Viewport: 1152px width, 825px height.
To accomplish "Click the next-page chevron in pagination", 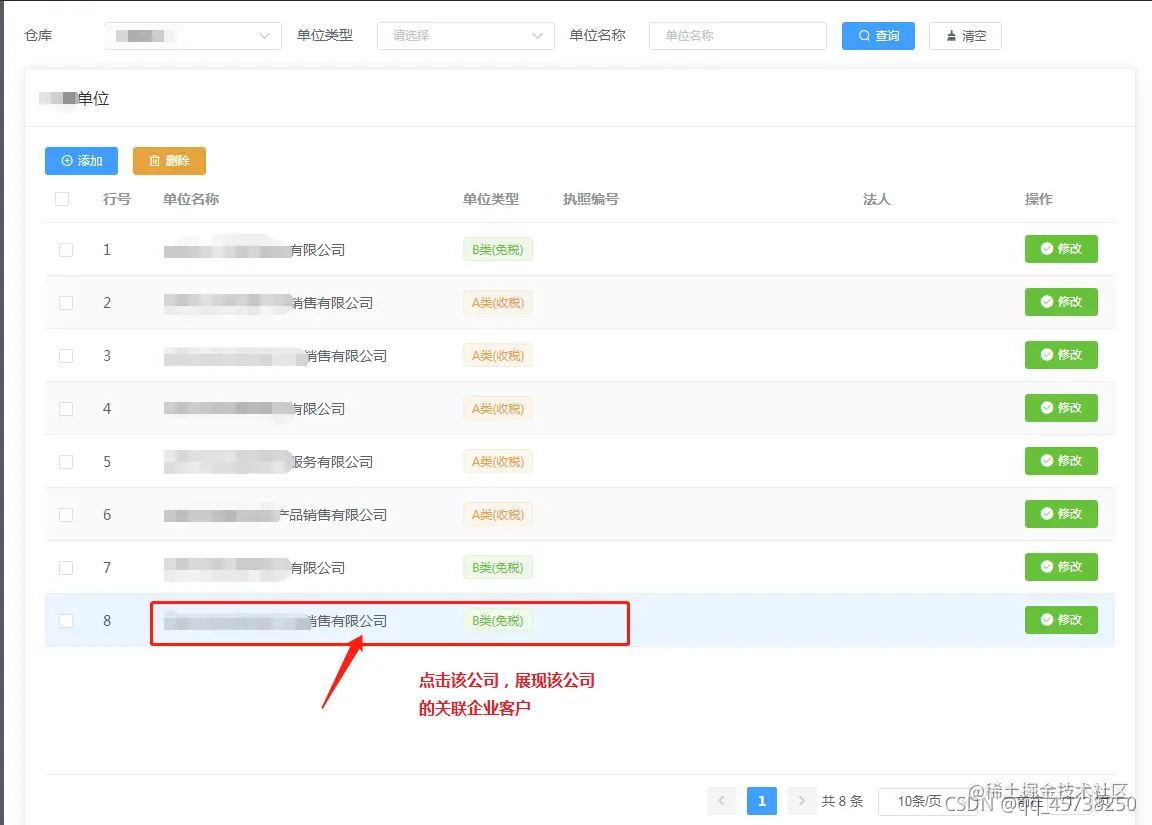I will click(x=801, y=800).
